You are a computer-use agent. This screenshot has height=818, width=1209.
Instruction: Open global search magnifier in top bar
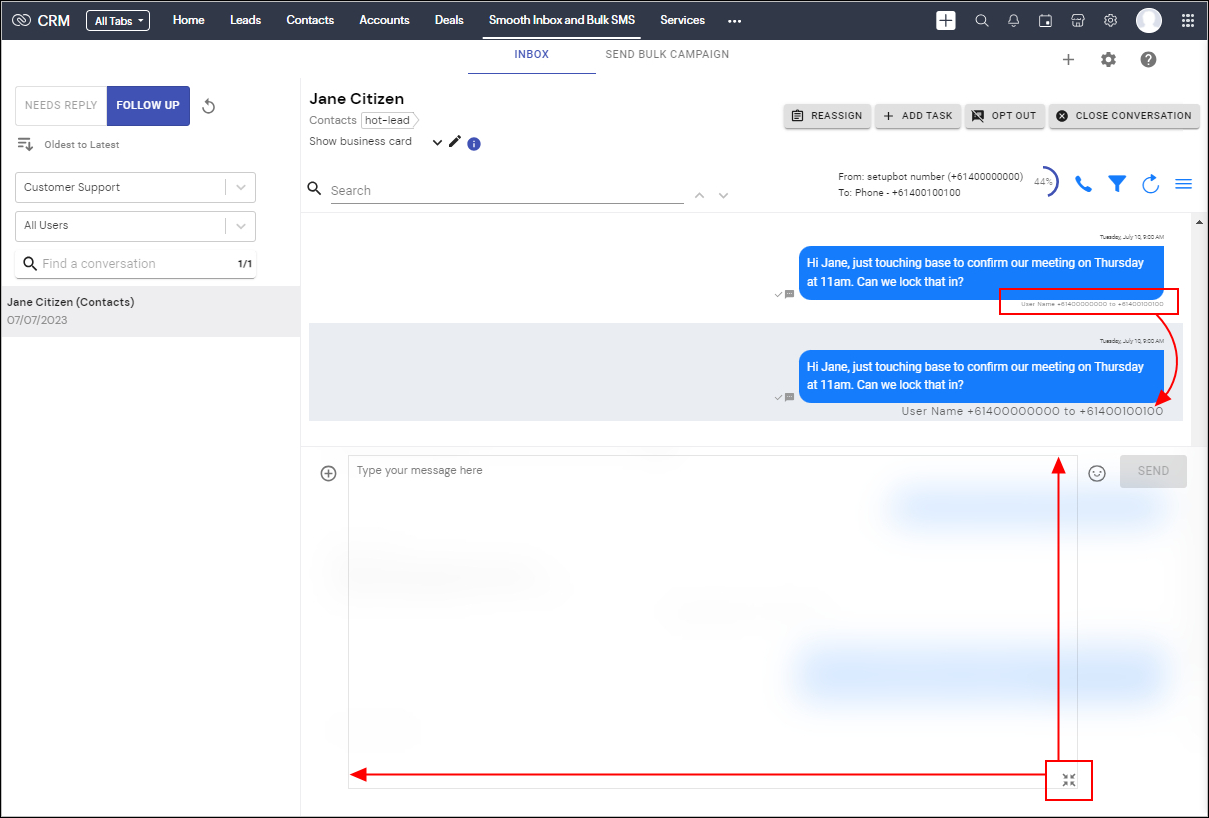pyautogui.click(x=982, y=20)
